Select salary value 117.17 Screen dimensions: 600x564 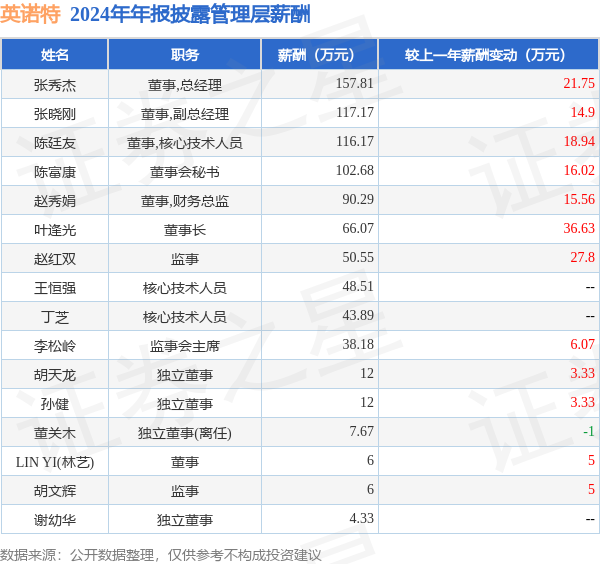(355, 112)
